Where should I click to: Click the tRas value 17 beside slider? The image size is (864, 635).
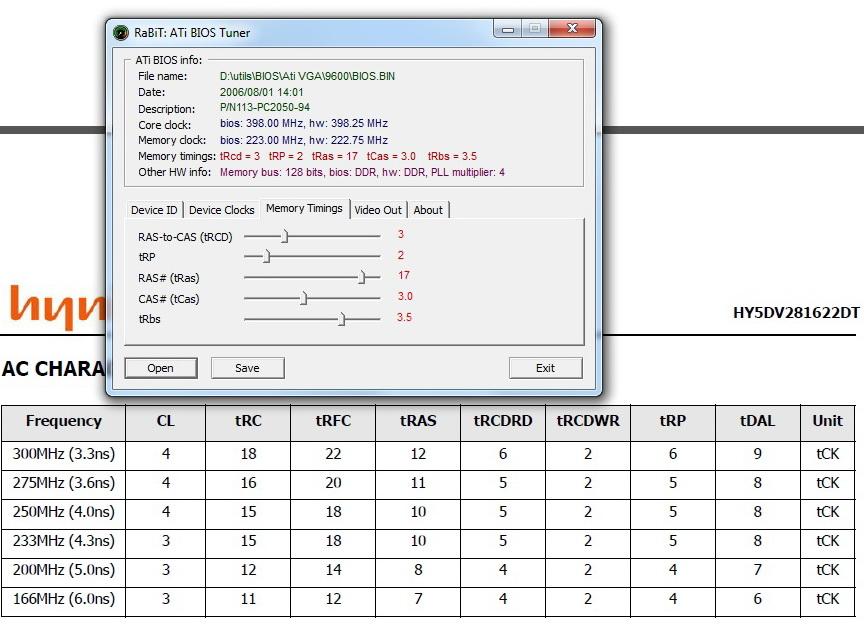pos(404,275)
